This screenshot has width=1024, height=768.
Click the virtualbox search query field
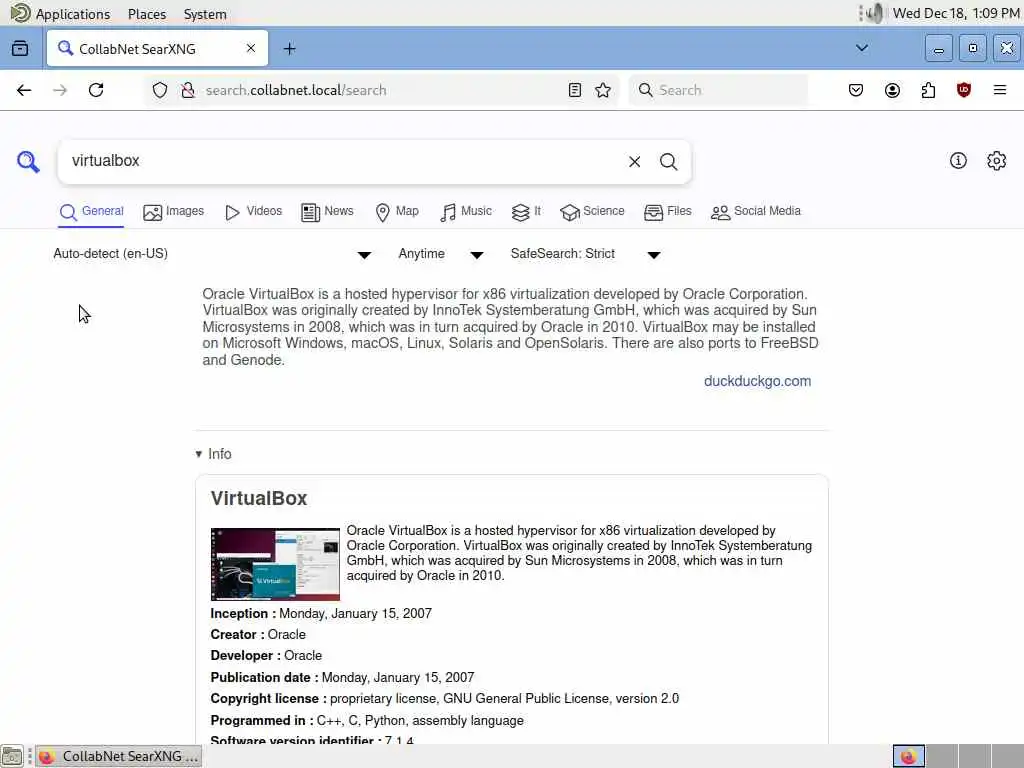pos(343,161)
